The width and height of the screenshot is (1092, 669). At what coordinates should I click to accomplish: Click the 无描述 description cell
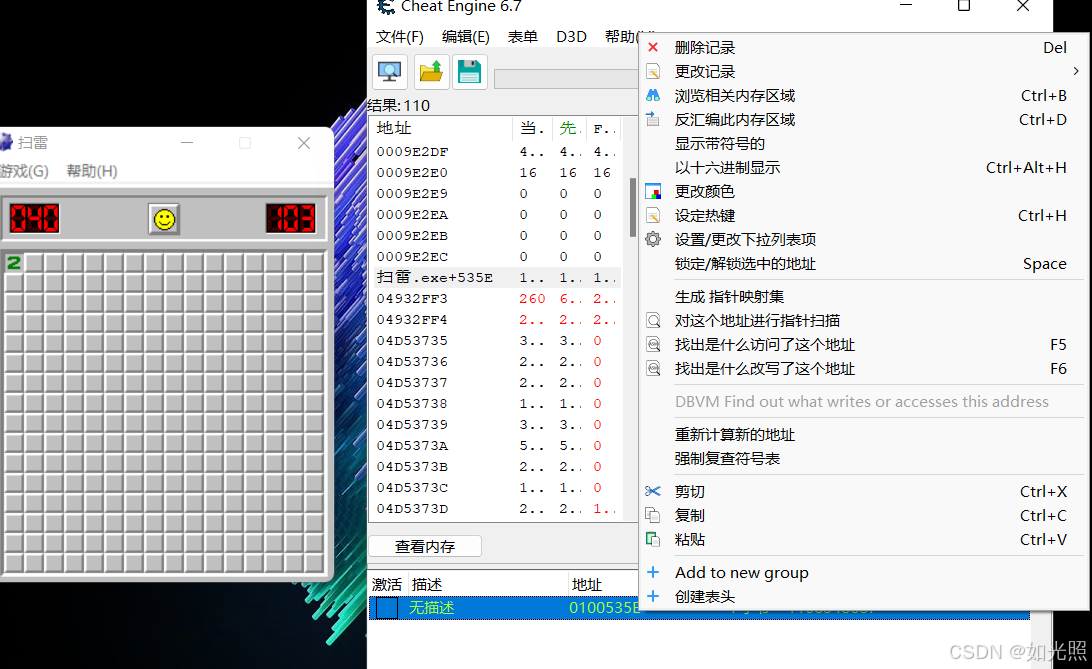click(x=432, y=608)
